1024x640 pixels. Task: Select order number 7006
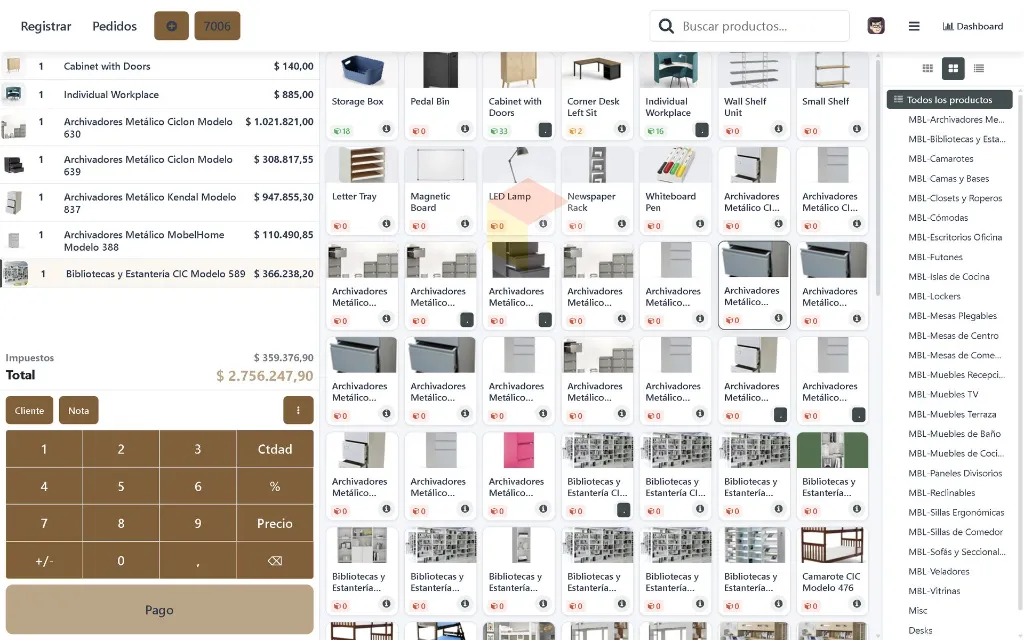pos(217,26)
